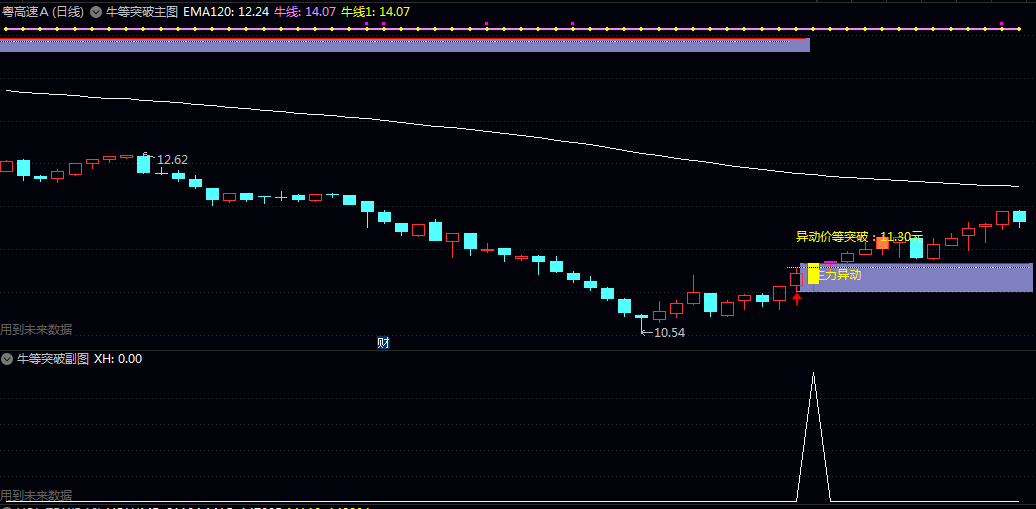The image size is (1036, 509).
Task: Click the purple band at chart top
Action: click(404, 45)
